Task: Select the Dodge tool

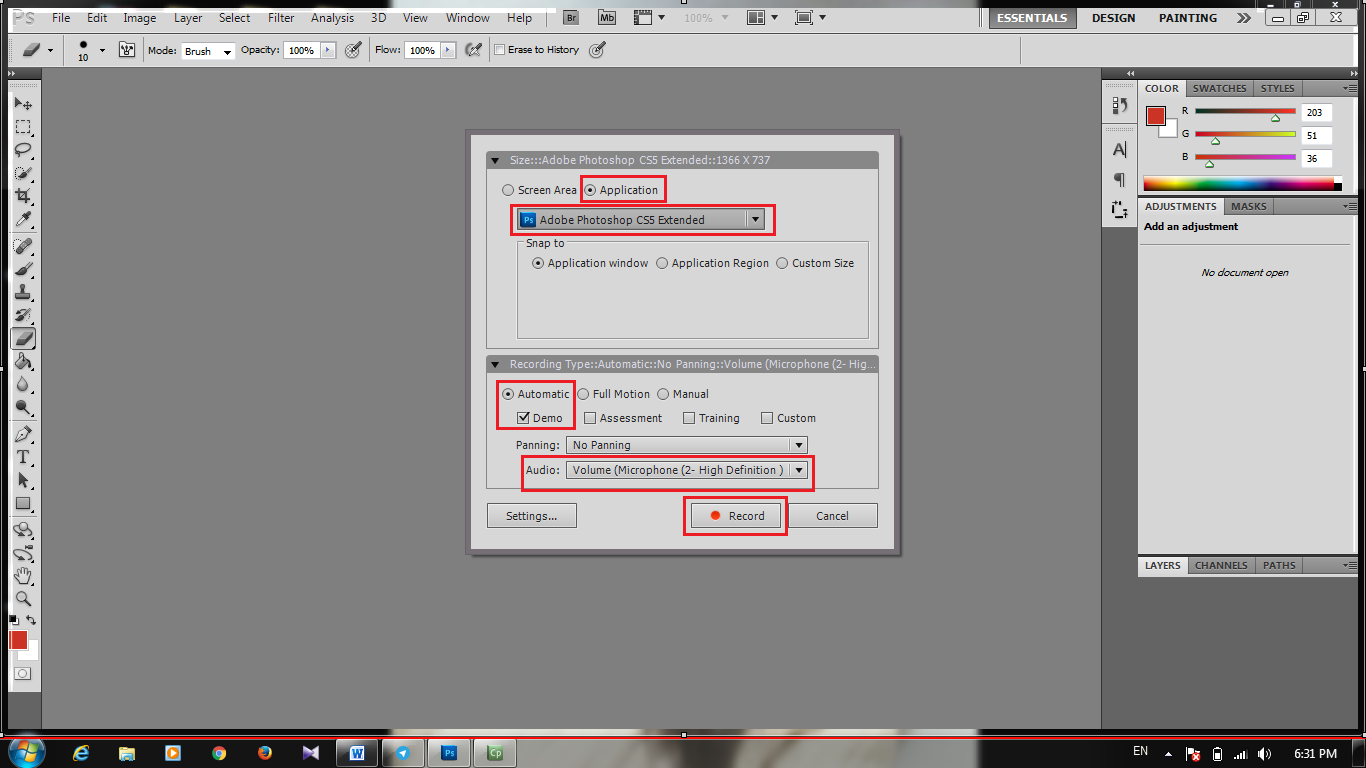Action: tap(23, 407)
